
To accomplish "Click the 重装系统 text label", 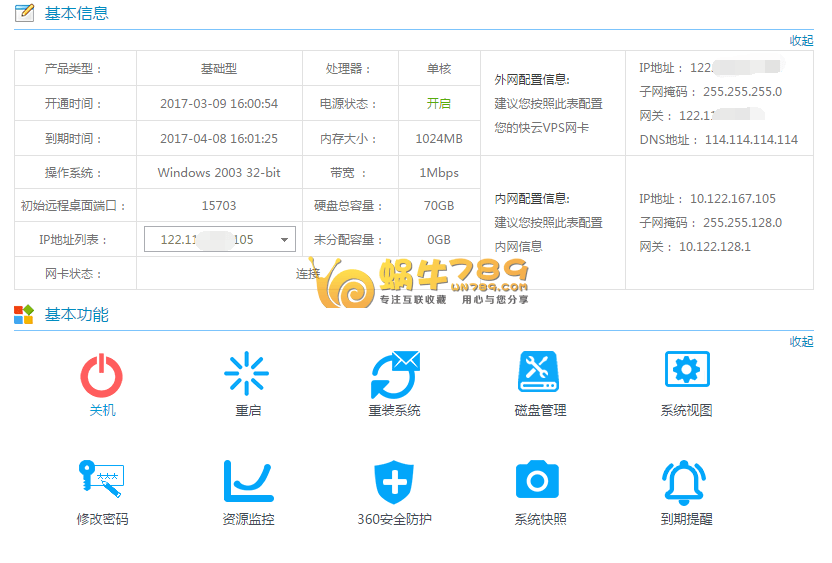I will pos(394,410).
